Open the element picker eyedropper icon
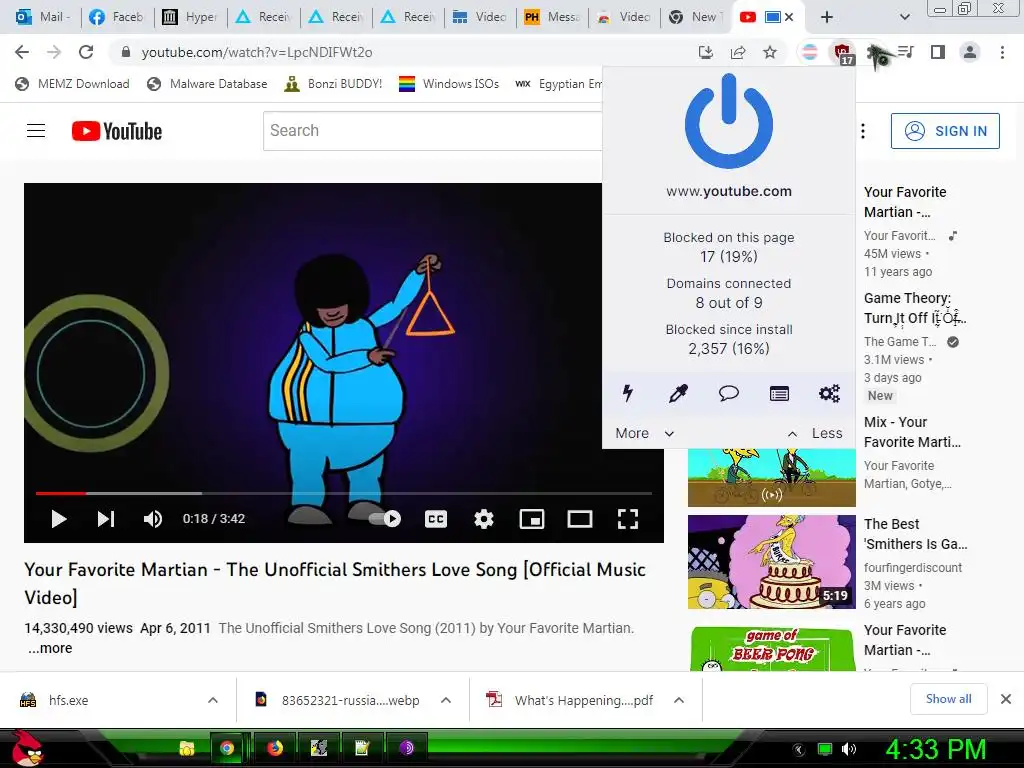The width and height of the screenshot is (1024, 768). click(678, 393)
